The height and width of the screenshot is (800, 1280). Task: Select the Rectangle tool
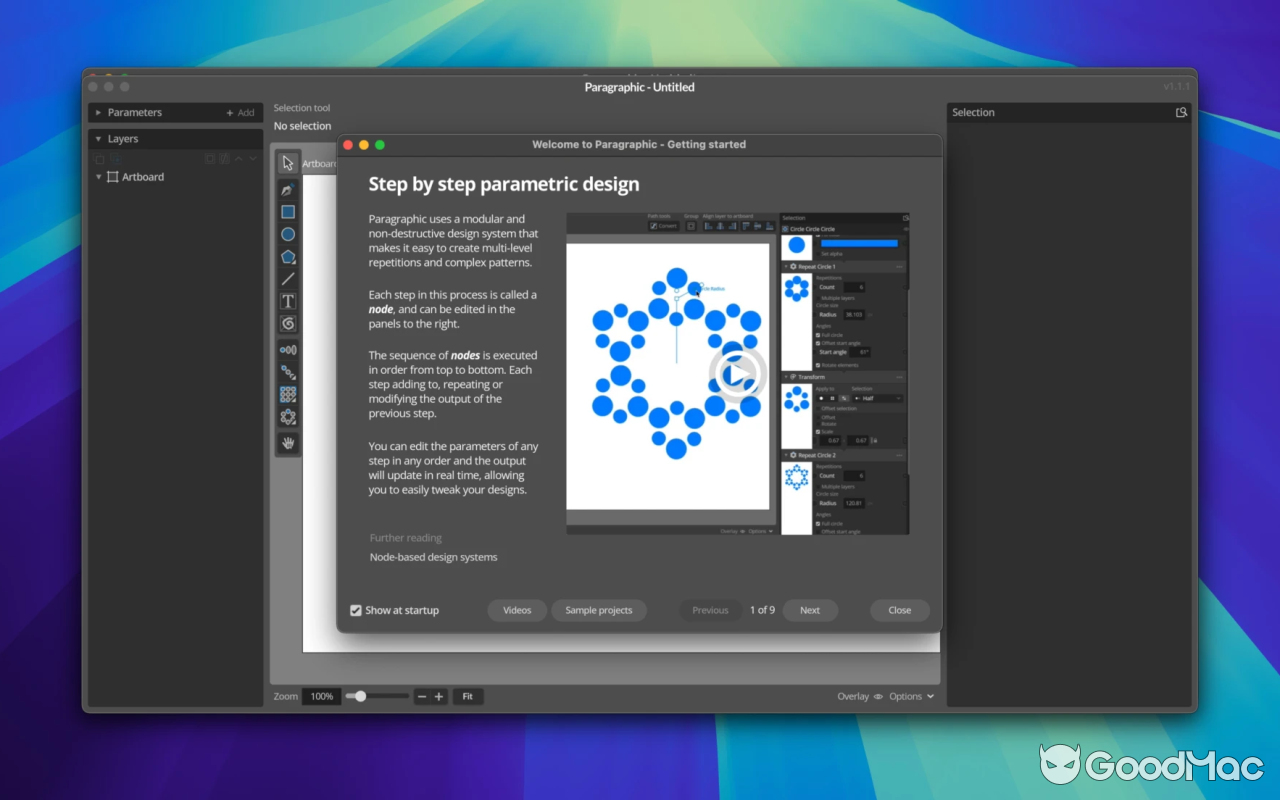point(287,211)
